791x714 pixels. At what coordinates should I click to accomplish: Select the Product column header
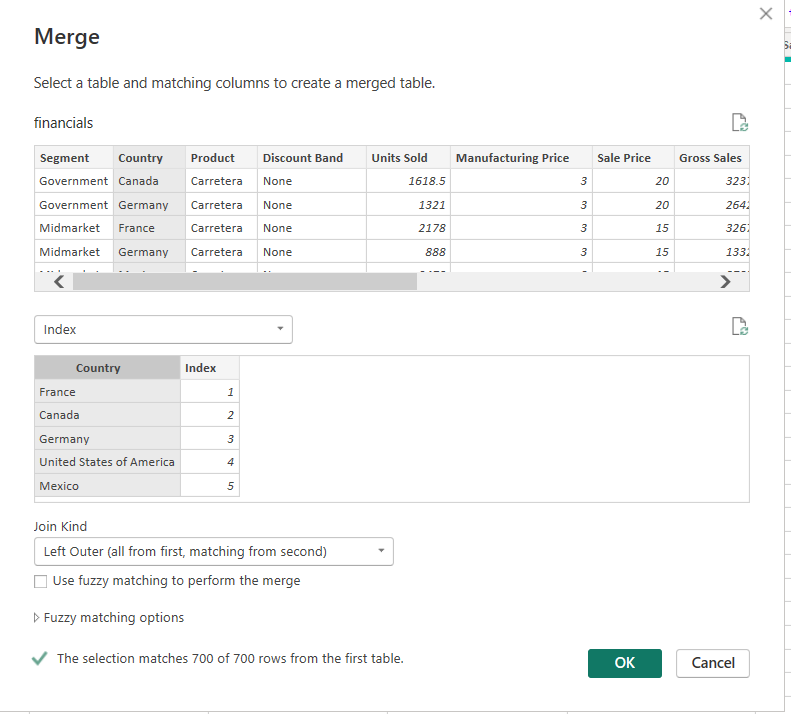click(221, 158)
